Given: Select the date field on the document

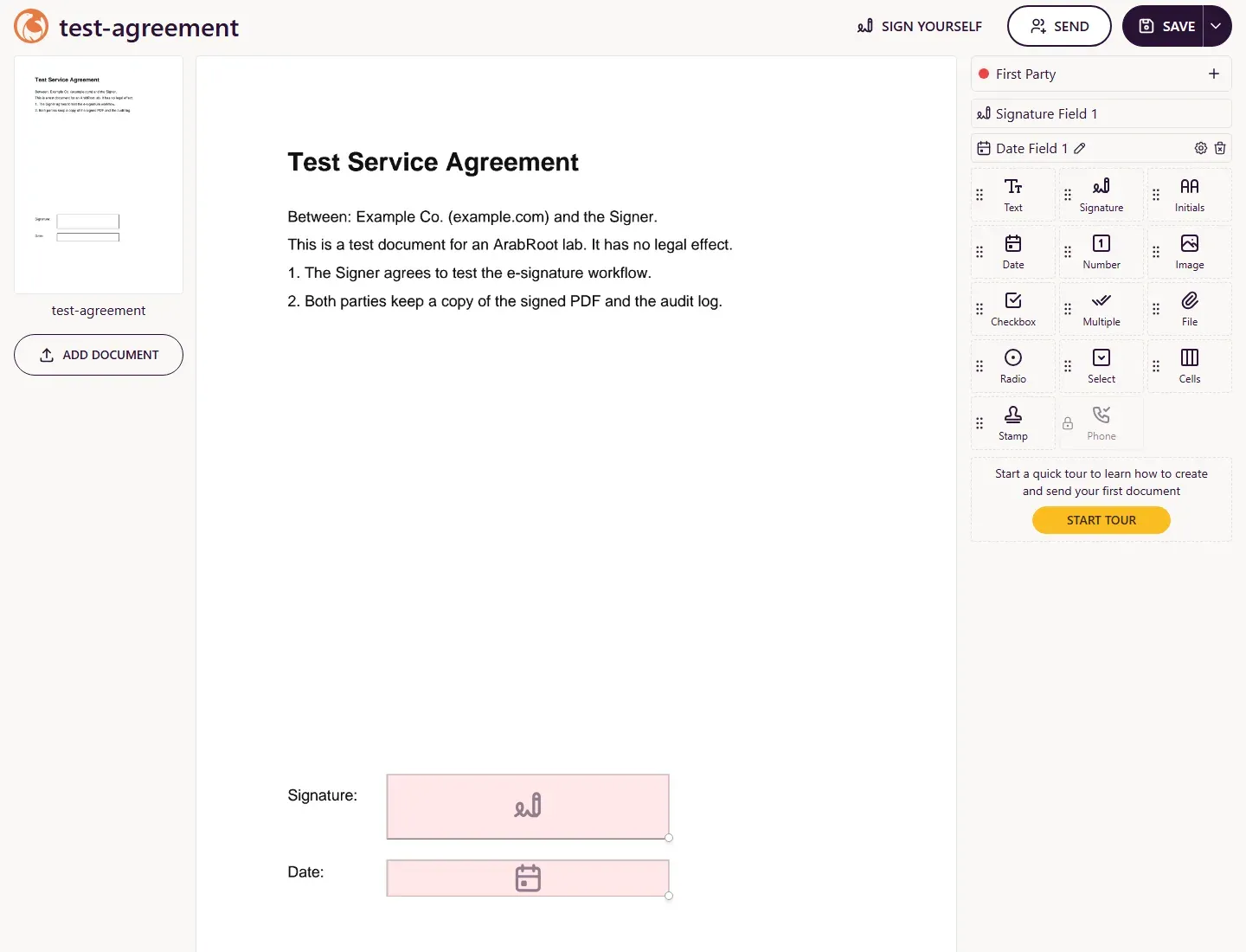Looking at the screenshot, I should coord(528,878).
